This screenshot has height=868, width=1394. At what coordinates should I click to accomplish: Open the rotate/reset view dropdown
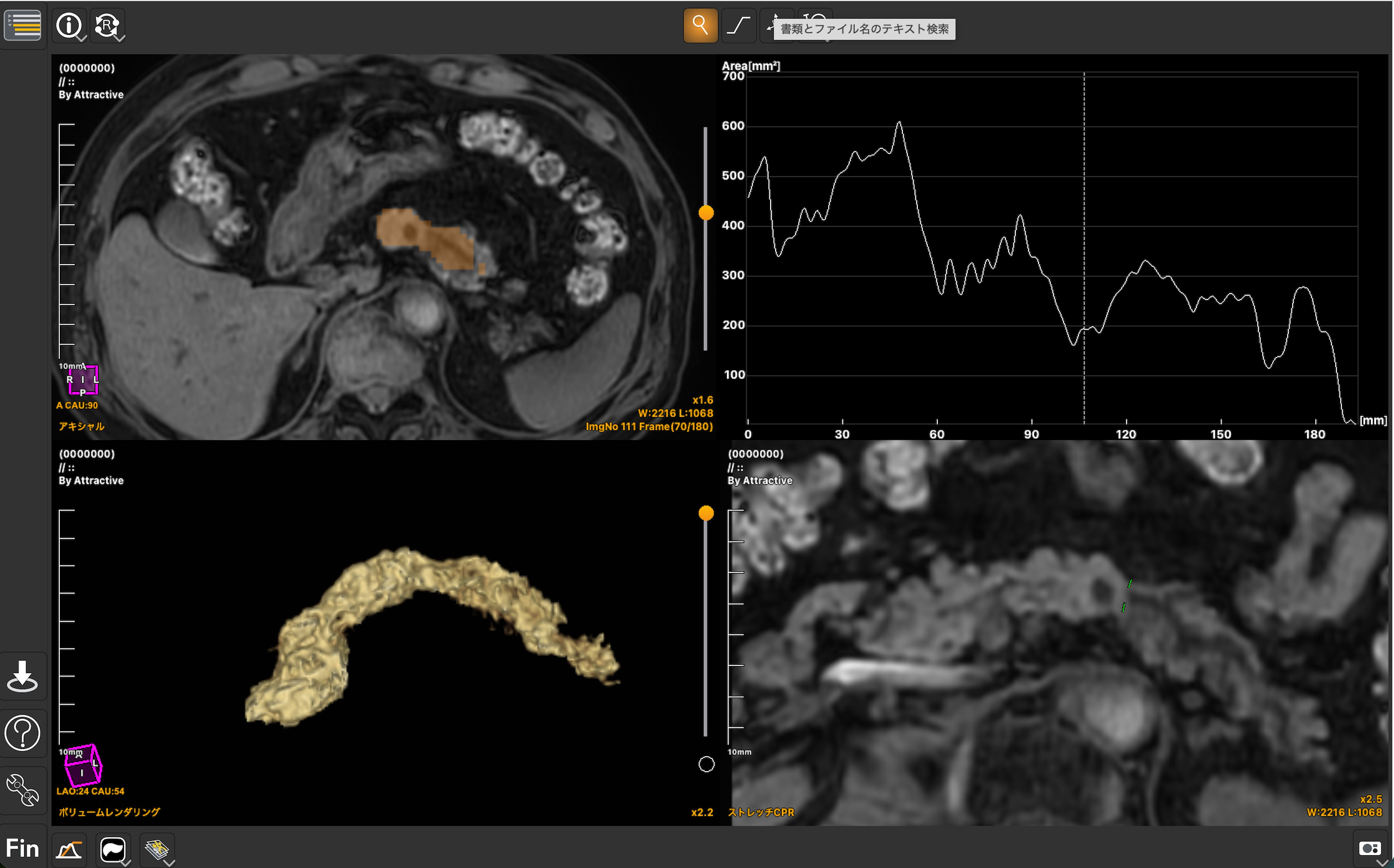pyautogui.click(x=108, y=26)
